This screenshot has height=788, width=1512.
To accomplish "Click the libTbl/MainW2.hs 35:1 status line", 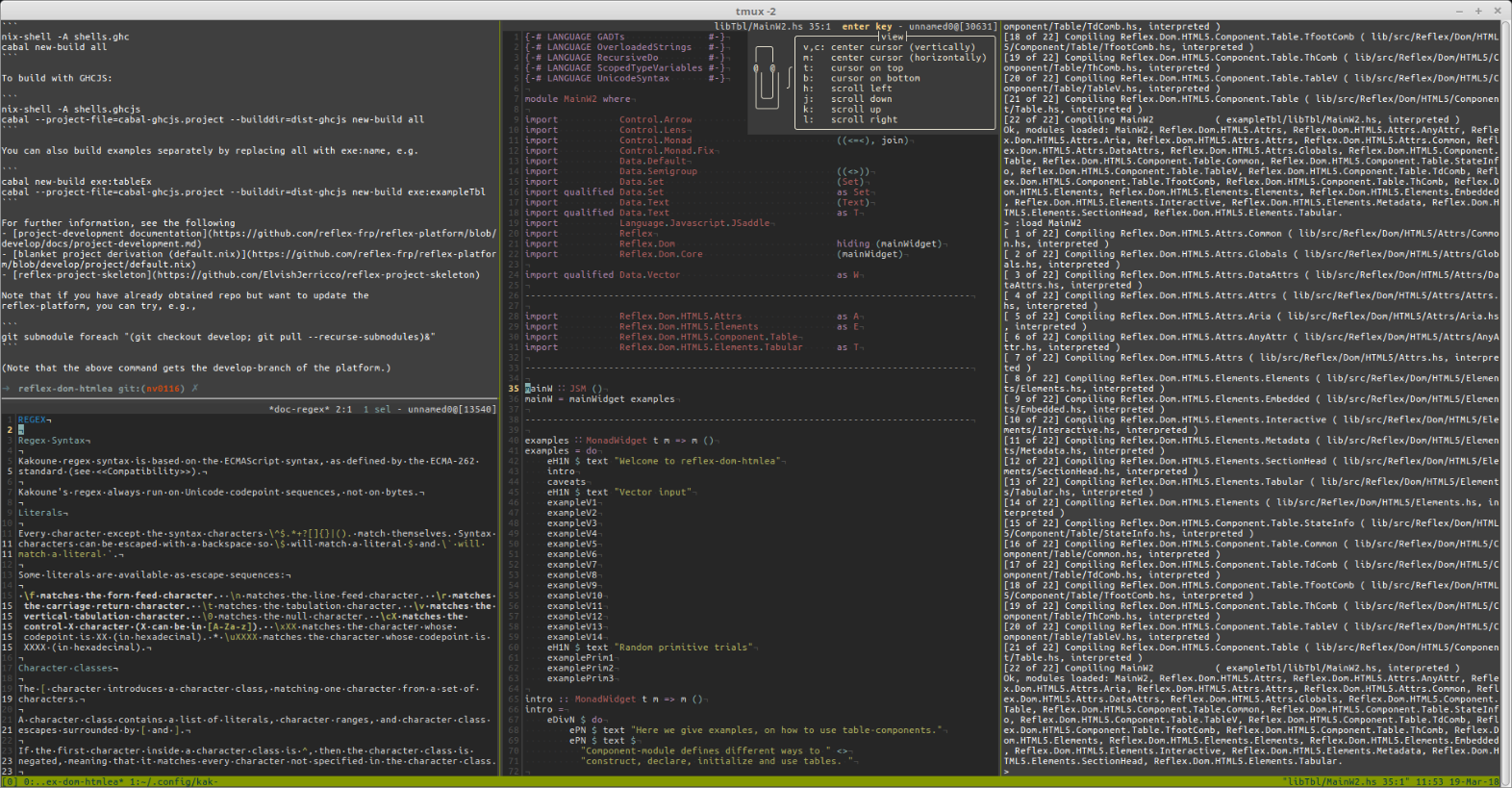I will click(x=772, y=26).
